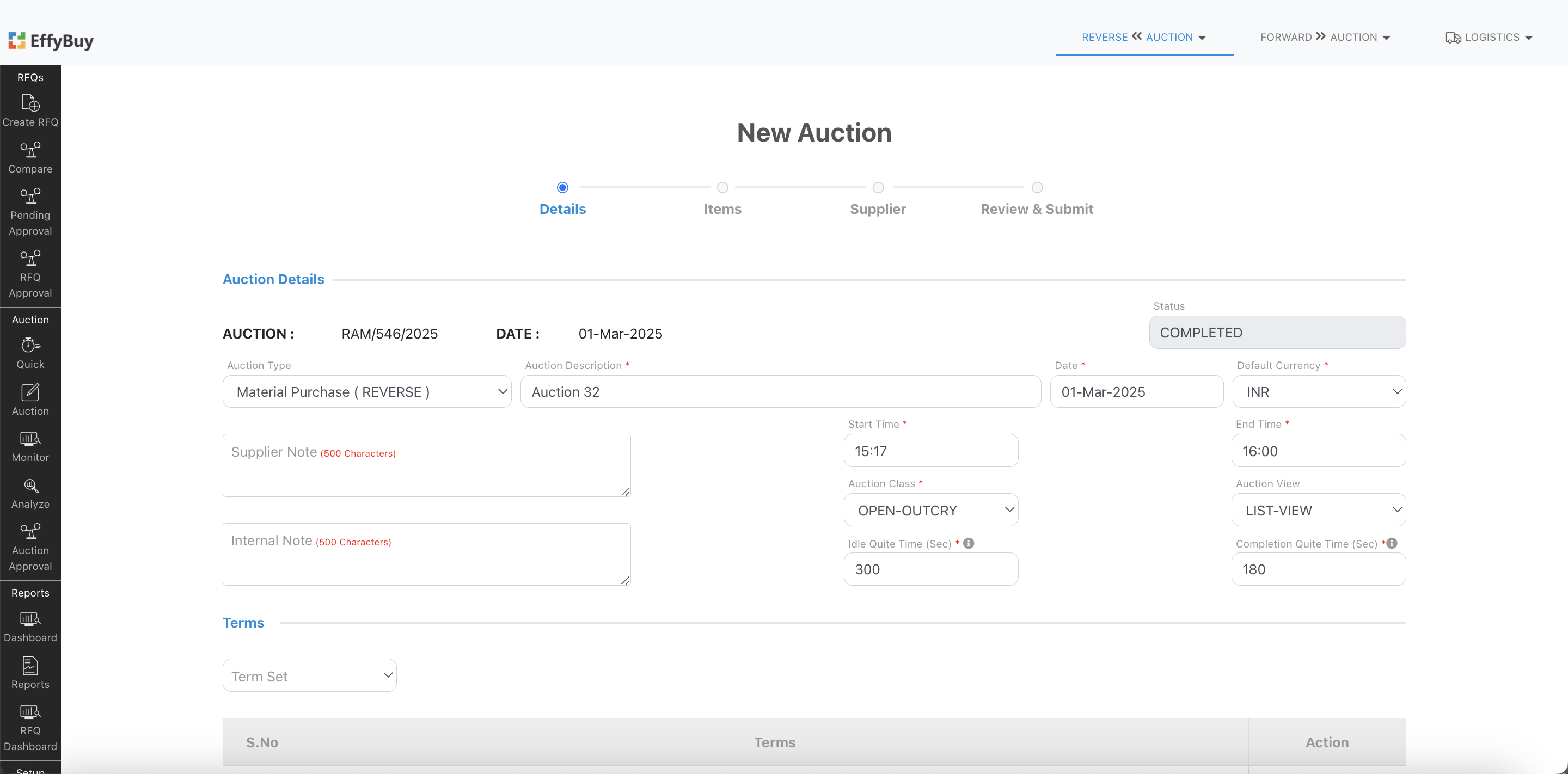Open the Dashboard icon under Reports

point(30,619)
